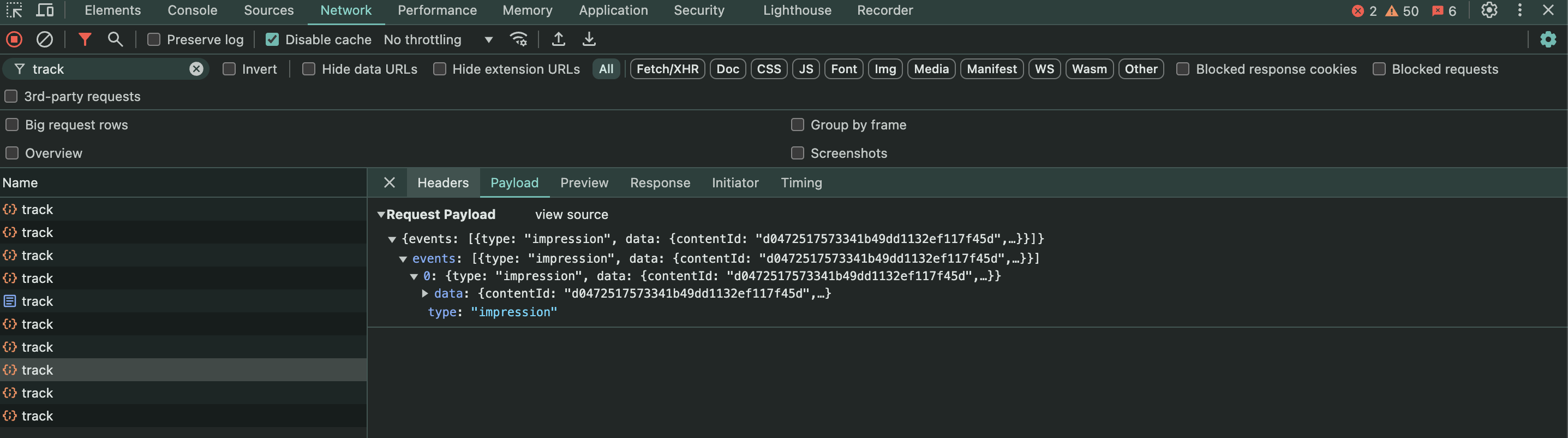
Task: Click the export HAR download icon
Action: pos(589,40)
